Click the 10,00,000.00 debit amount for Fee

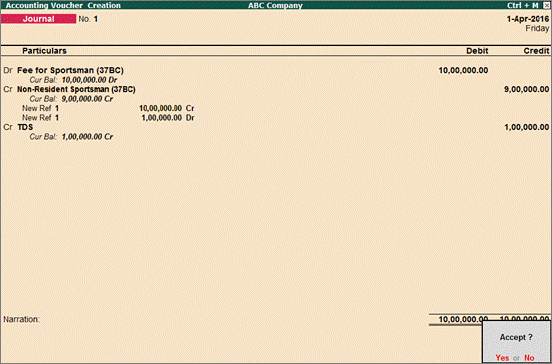pos(463,70)
